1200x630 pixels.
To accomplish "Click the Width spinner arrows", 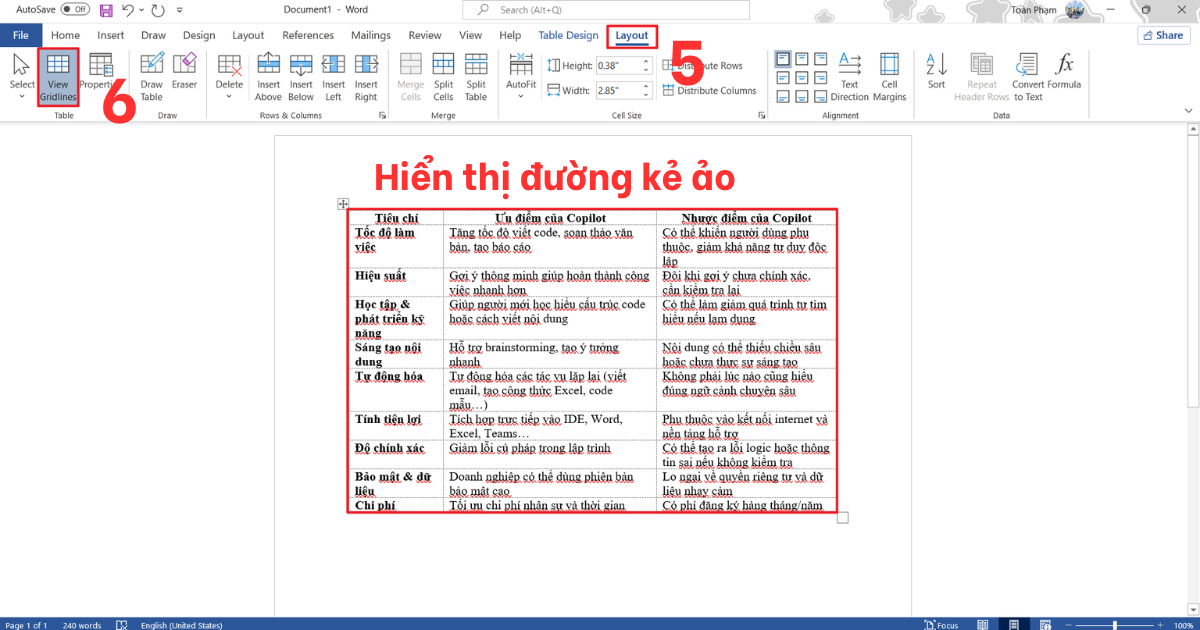I will pos(645,90).
